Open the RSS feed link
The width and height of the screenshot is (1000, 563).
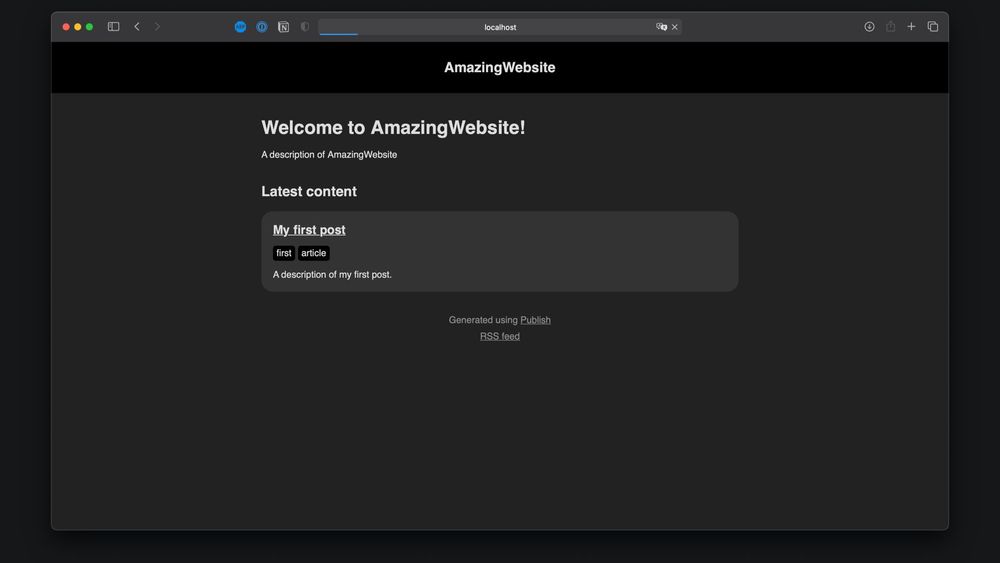(499, 336)
